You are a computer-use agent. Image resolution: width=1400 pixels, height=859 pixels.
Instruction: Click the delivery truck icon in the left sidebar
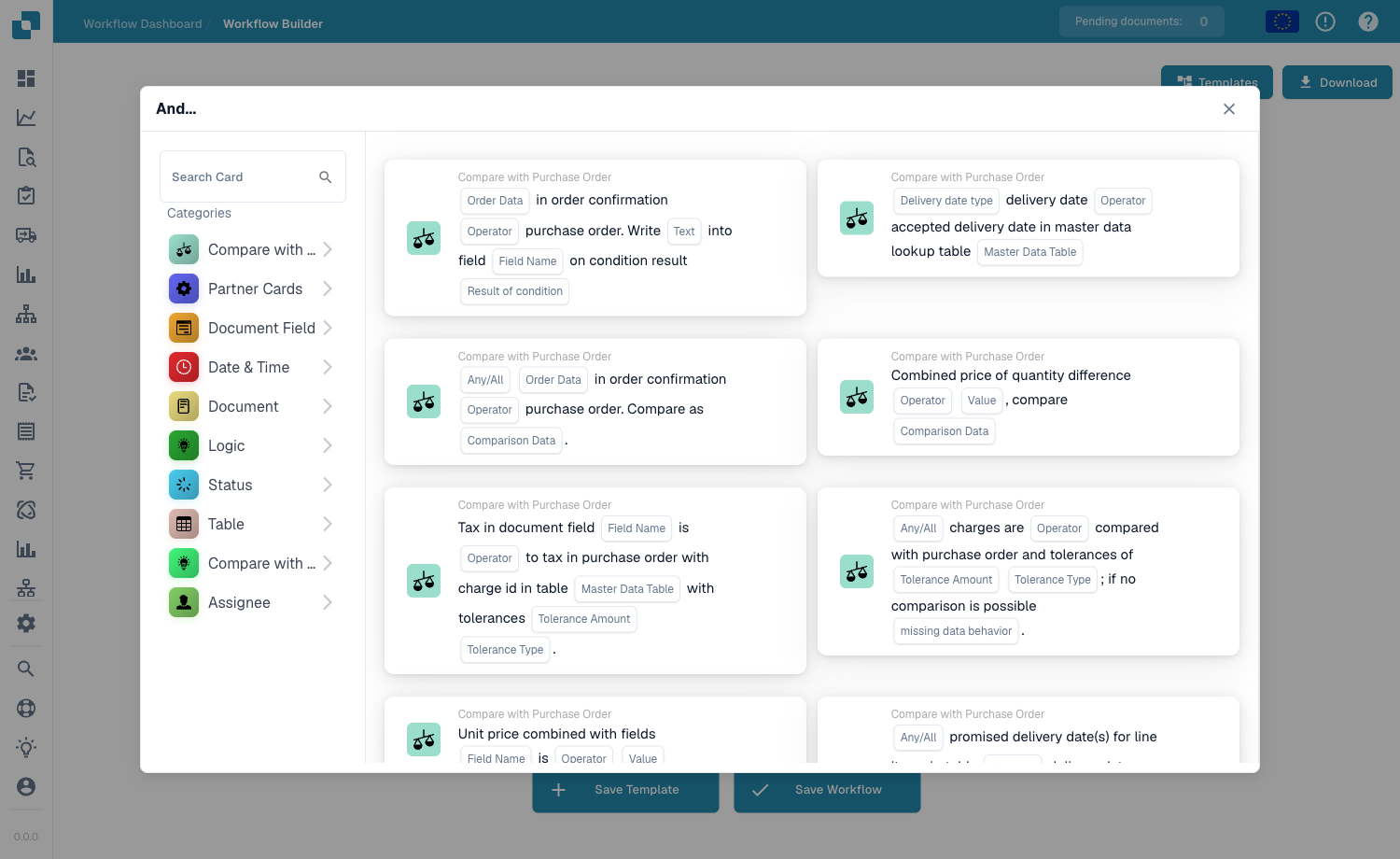click(26, 235)
